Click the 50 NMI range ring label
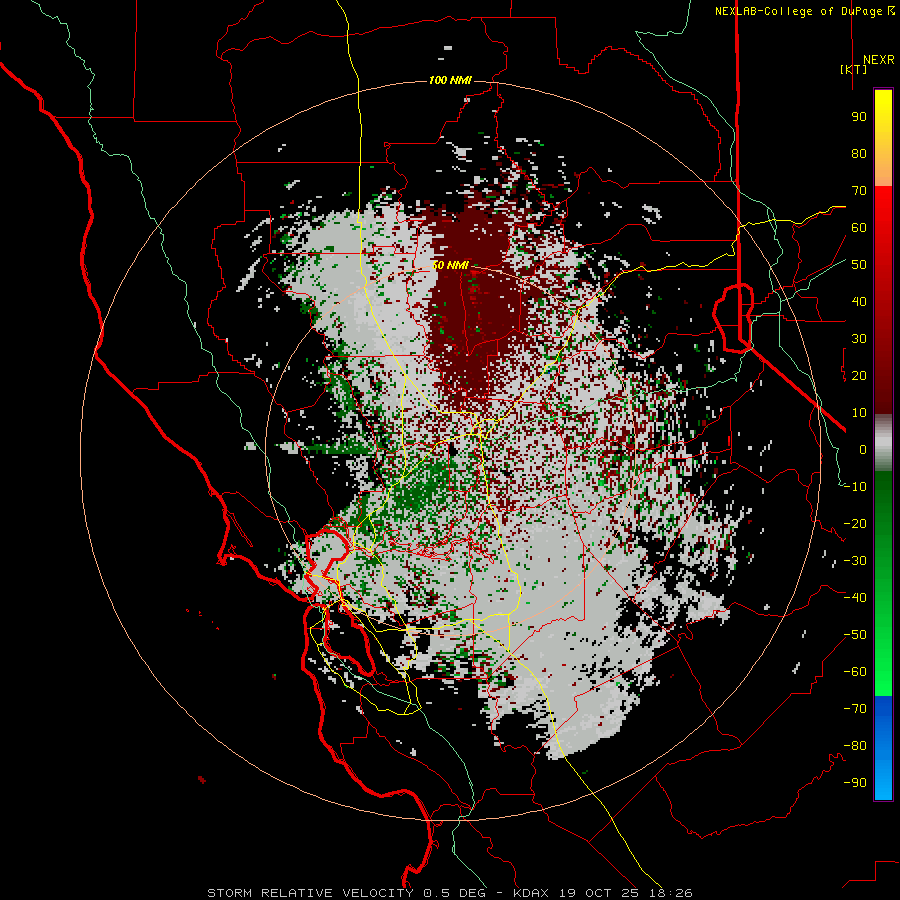The height and width of the screenshot is (900, 900). click(x=450, y=265)
